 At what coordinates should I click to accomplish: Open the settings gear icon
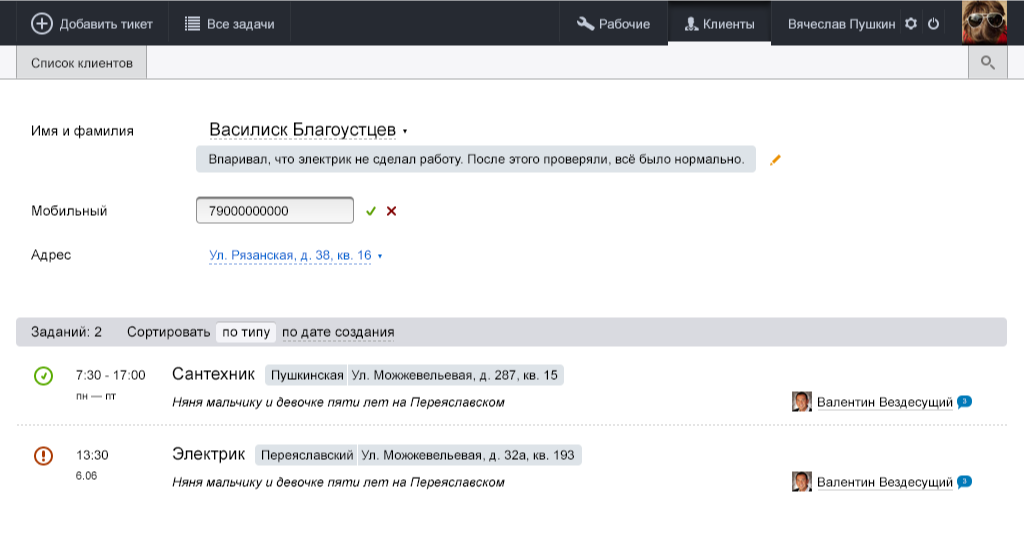(x=911, y=23)
